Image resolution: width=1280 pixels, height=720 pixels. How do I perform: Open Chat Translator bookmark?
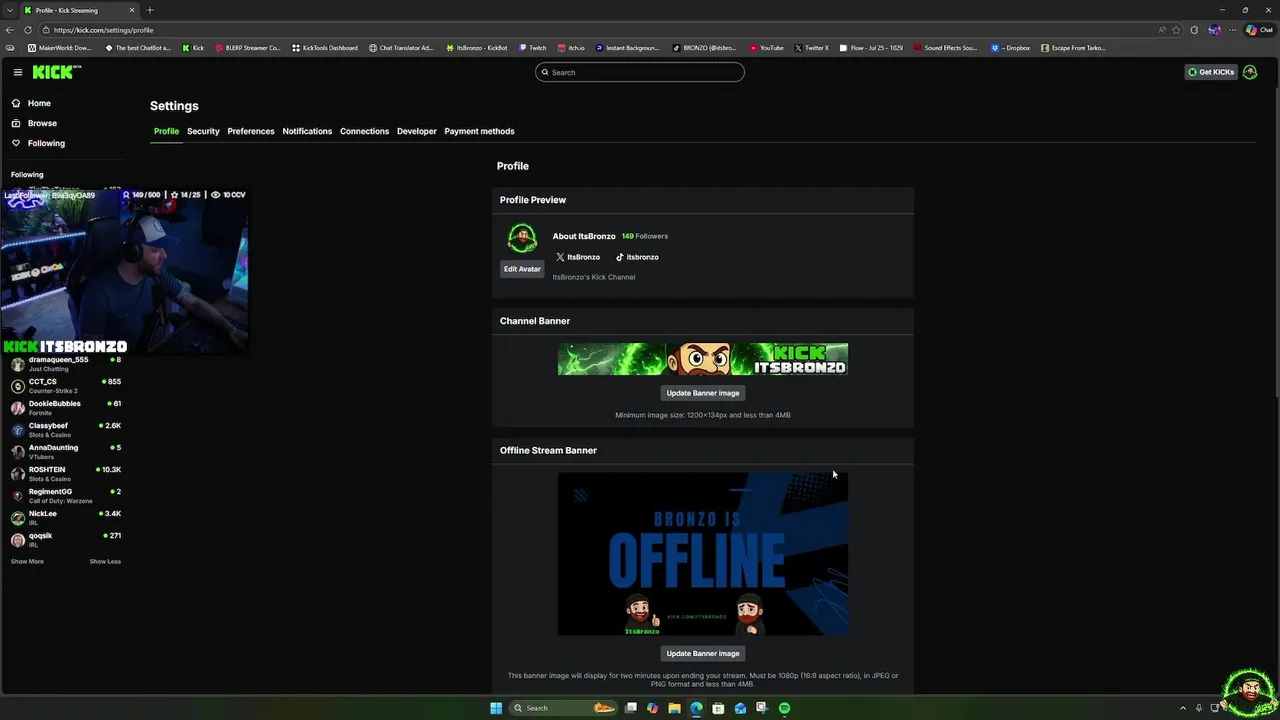(x=401, y=48)
